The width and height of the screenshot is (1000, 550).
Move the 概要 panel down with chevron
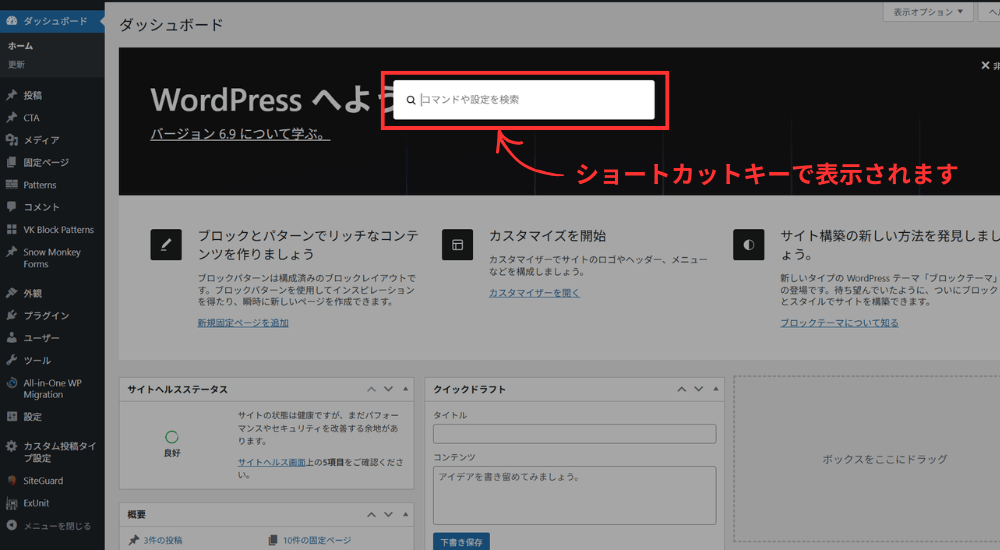click(x=388, y=515)
